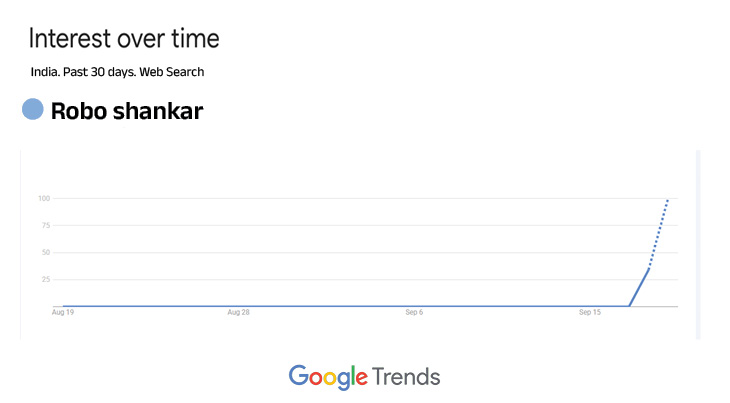
Task: Click the Sep 15 date label
Action: [x=590, y=313]
